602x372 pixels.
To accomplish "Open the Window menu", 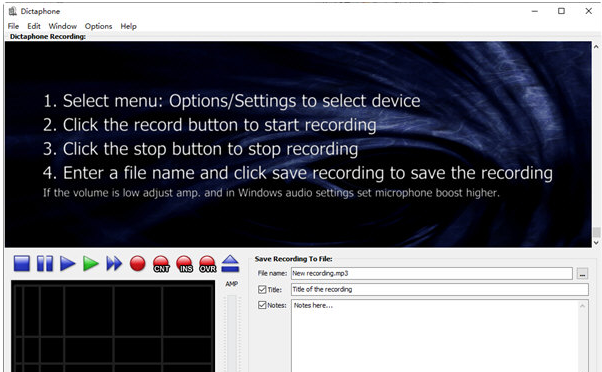I will 63,26.
